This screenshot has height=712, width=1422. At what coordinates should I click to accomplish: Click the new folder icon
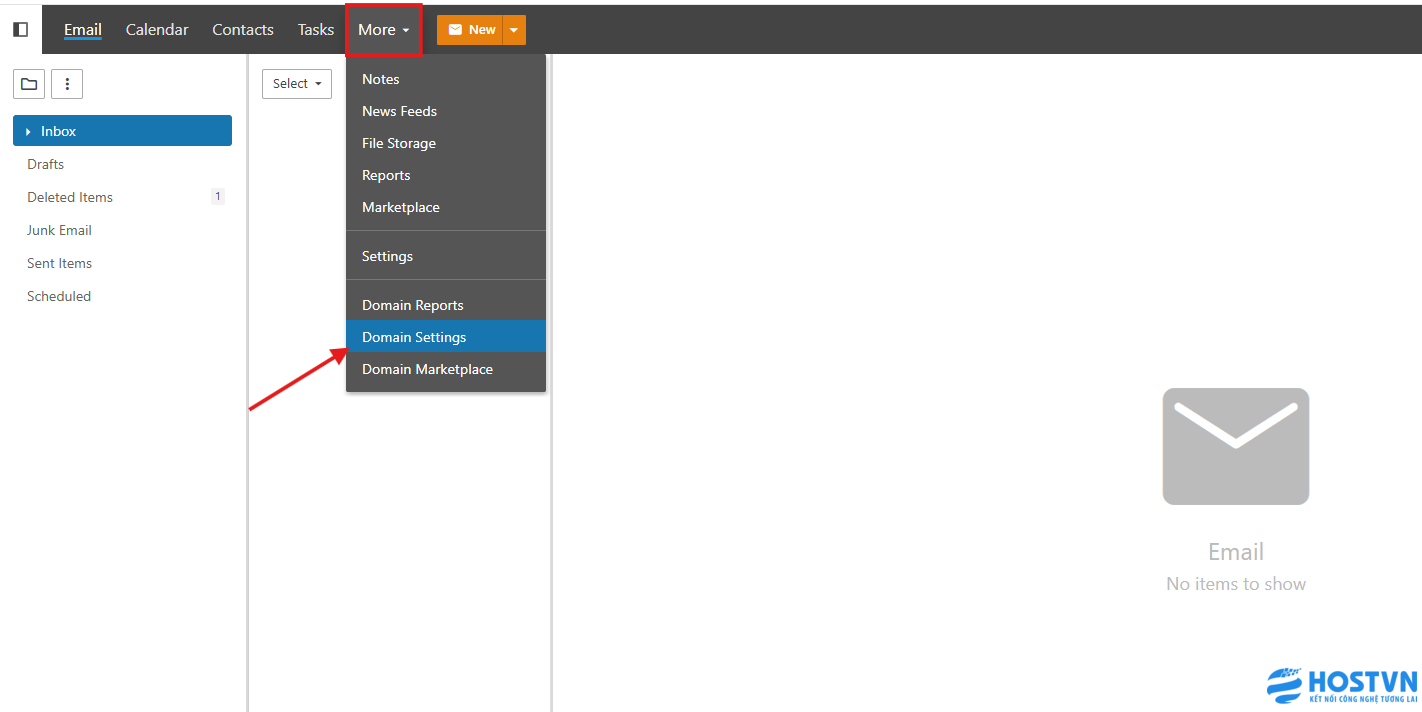click(x=29, y=84)
